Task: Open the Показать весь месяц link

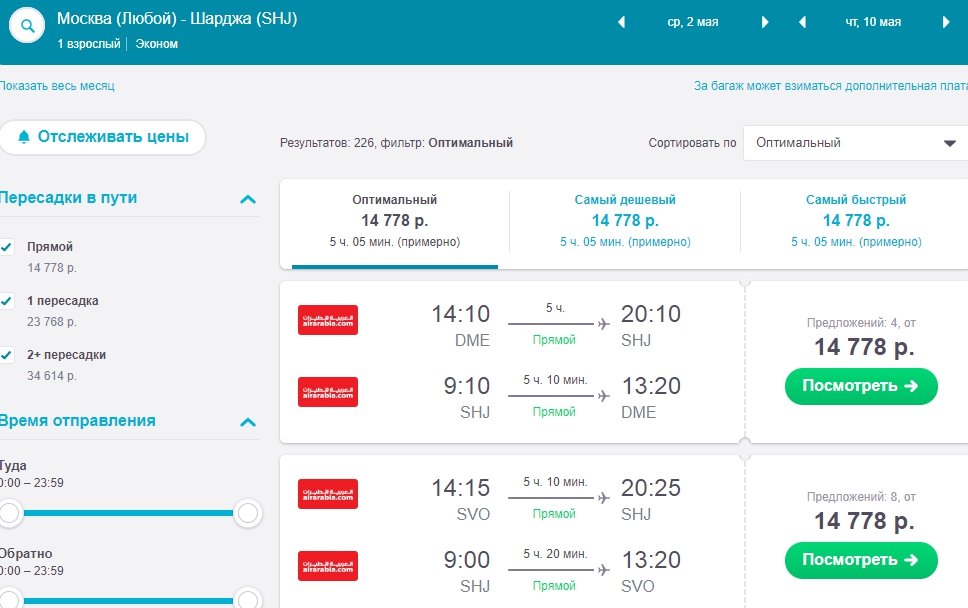Action: tap(57, 86)
